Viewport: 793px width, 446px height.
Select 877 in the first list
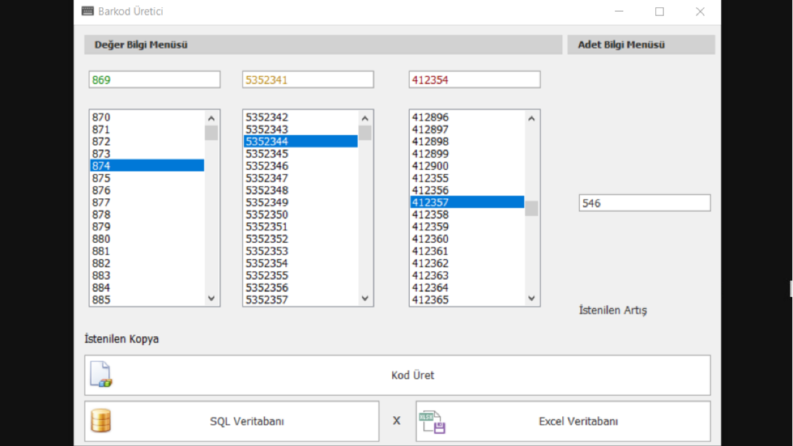[147, 202]
